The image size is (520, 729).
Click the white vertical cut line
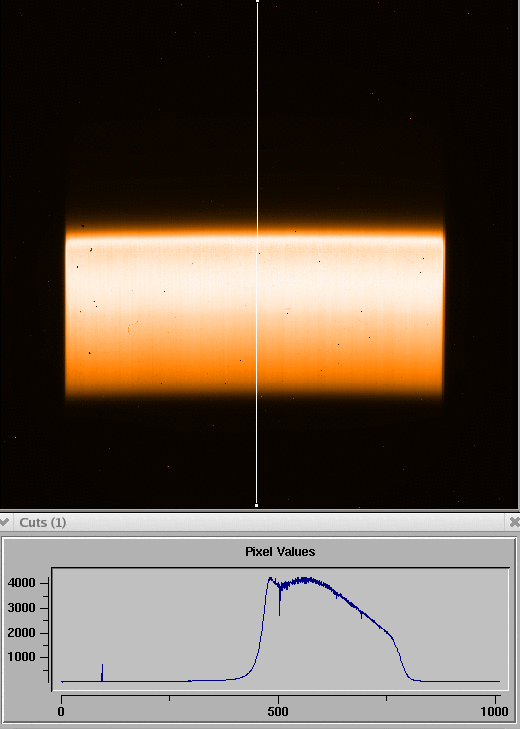[x=257, y=253]
